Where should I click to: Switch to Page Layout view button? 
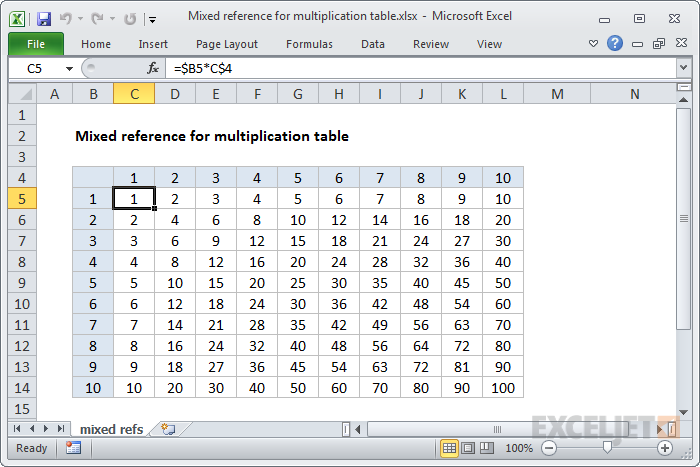pyautogui.click(x=468, y=448)
